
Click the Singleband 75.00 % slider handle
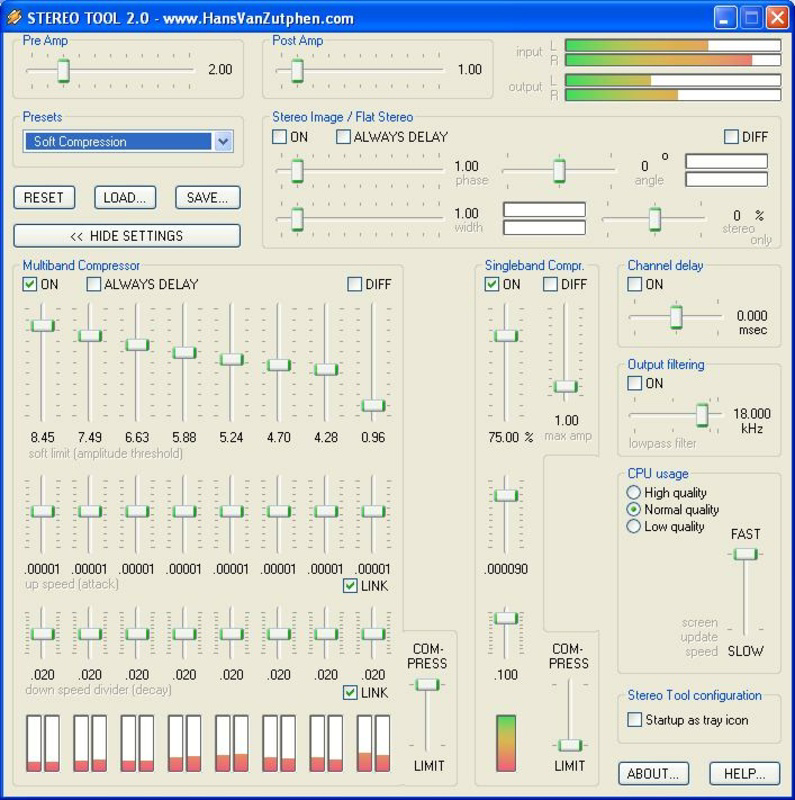click(506, 336)
